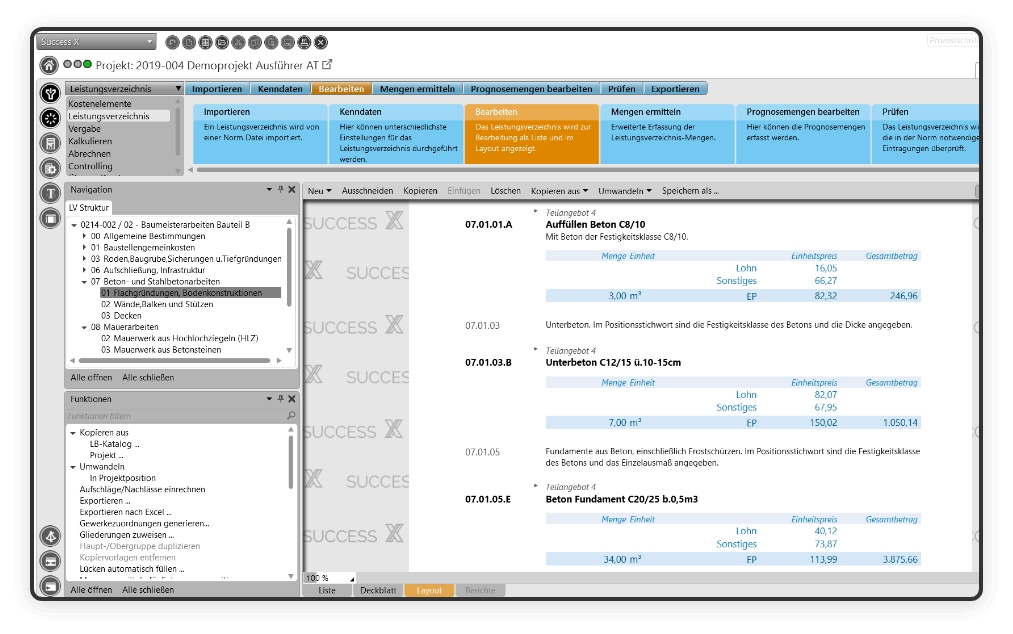Click the blue Importieren description tile
The height and width of the screenshot is (634, 1013).
[x=260, y=134]
